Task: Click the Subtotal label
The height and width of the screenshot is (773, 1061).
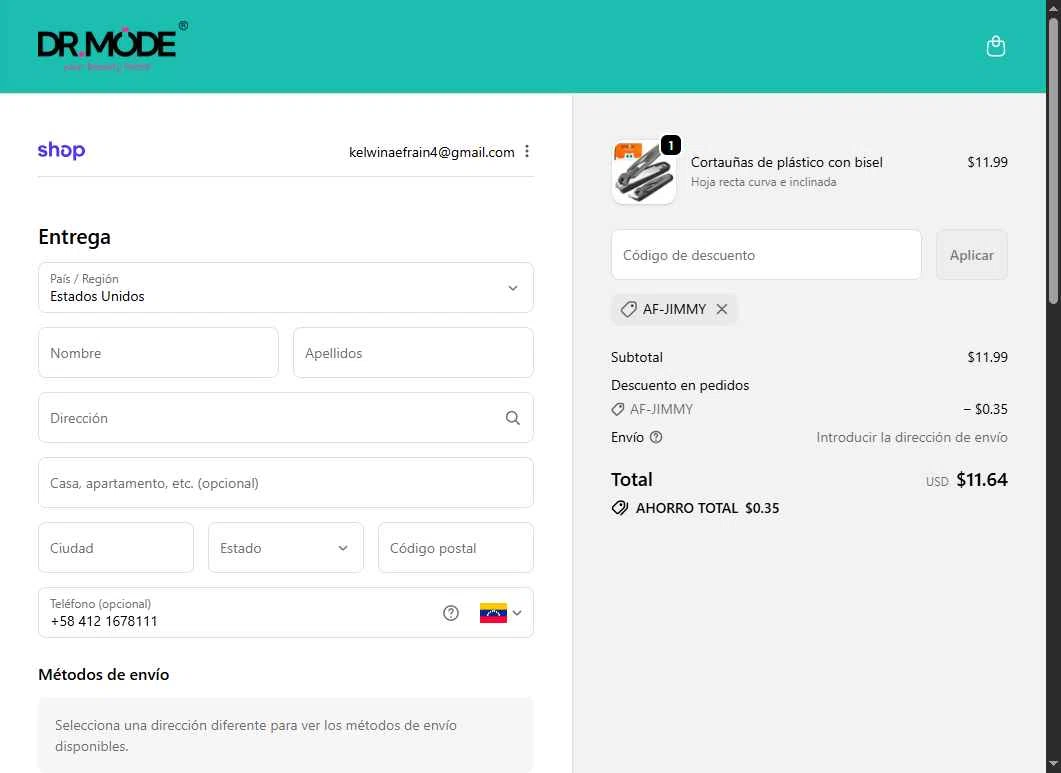Action: pyautogui.click(x=637, y=357)
